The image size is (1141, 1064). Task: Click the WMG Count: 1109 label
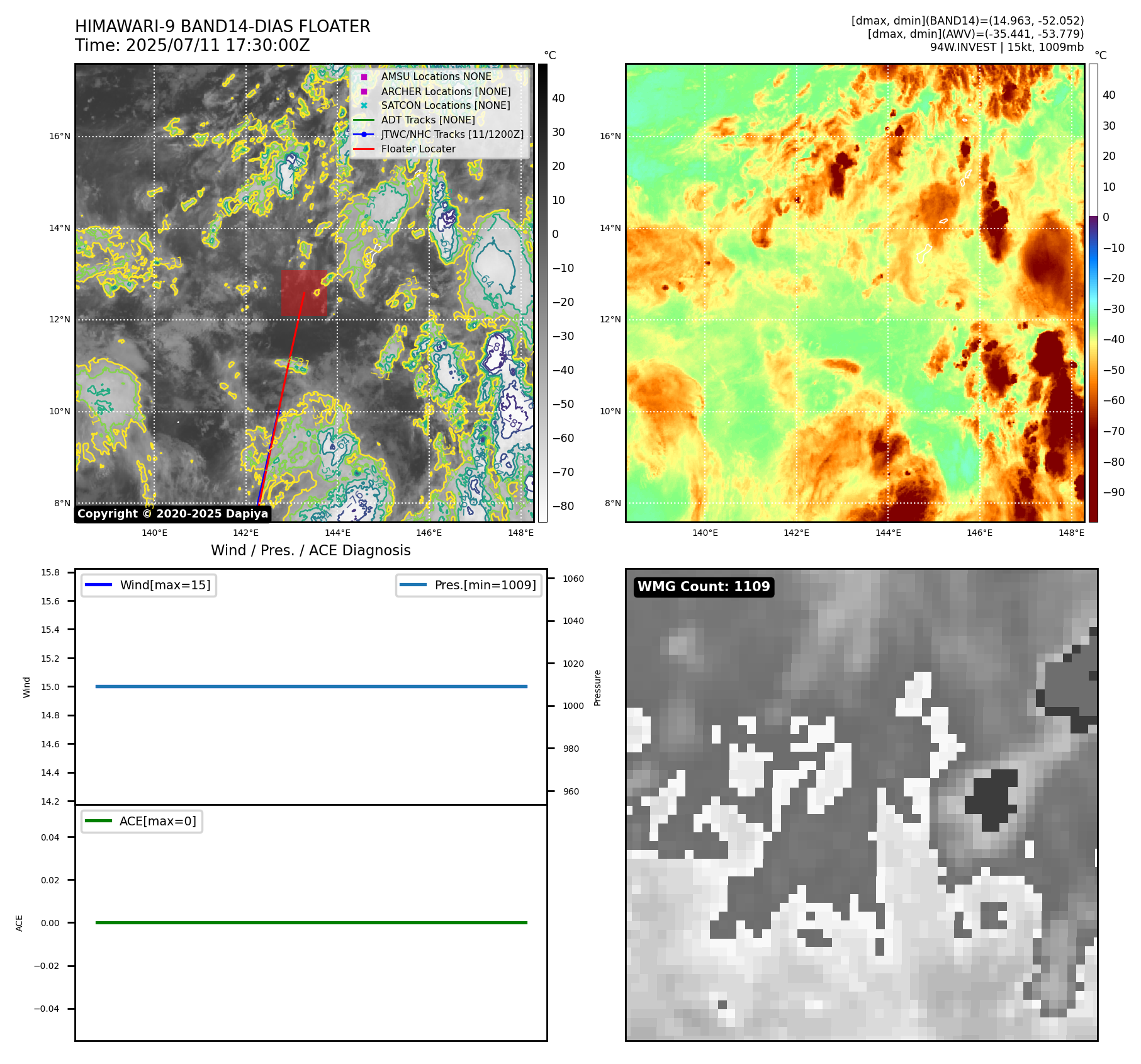coord(704,587)
